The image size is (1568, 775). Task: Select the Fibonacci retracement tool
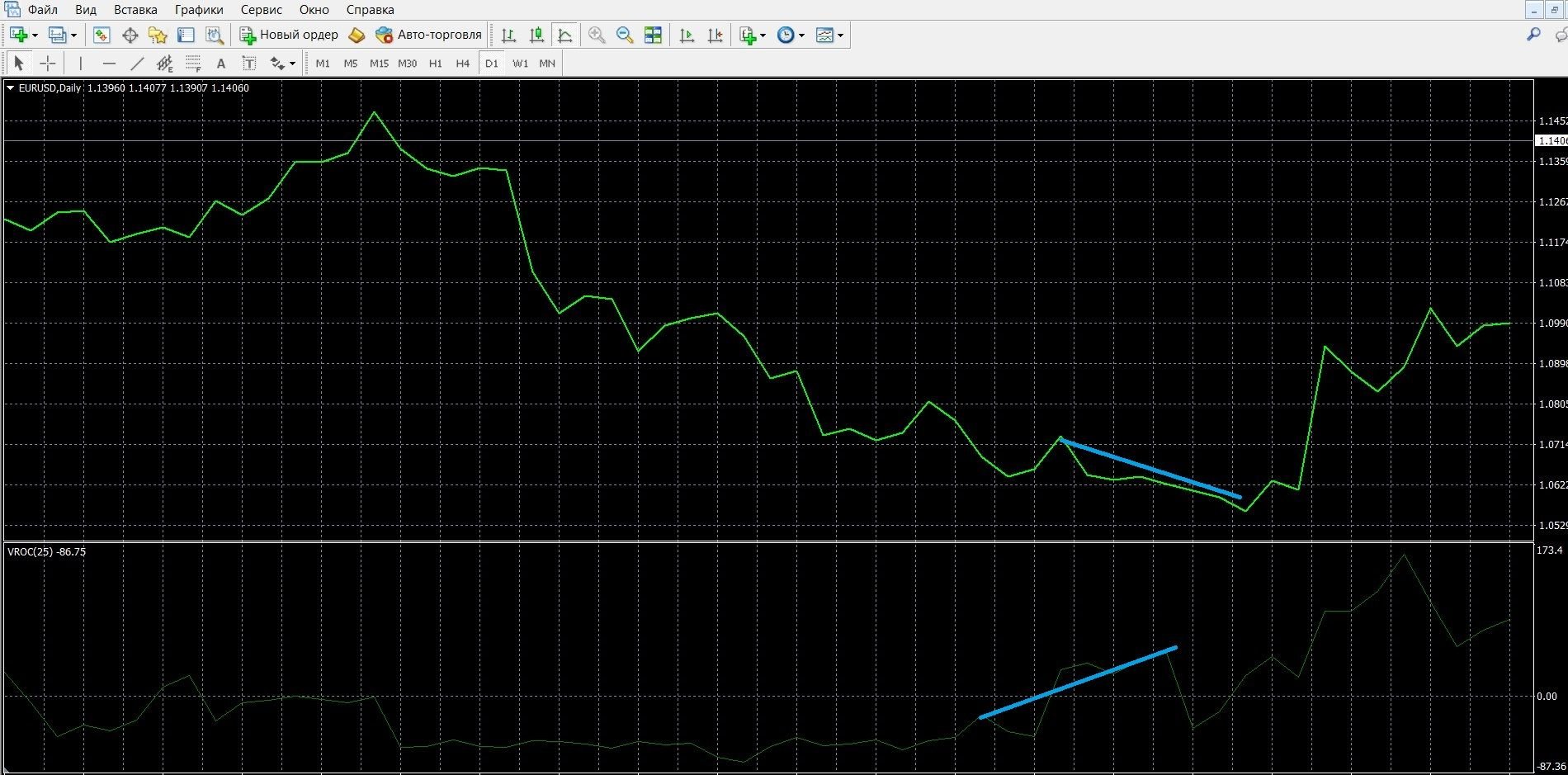pyautogui.click(x=193, y=63)
